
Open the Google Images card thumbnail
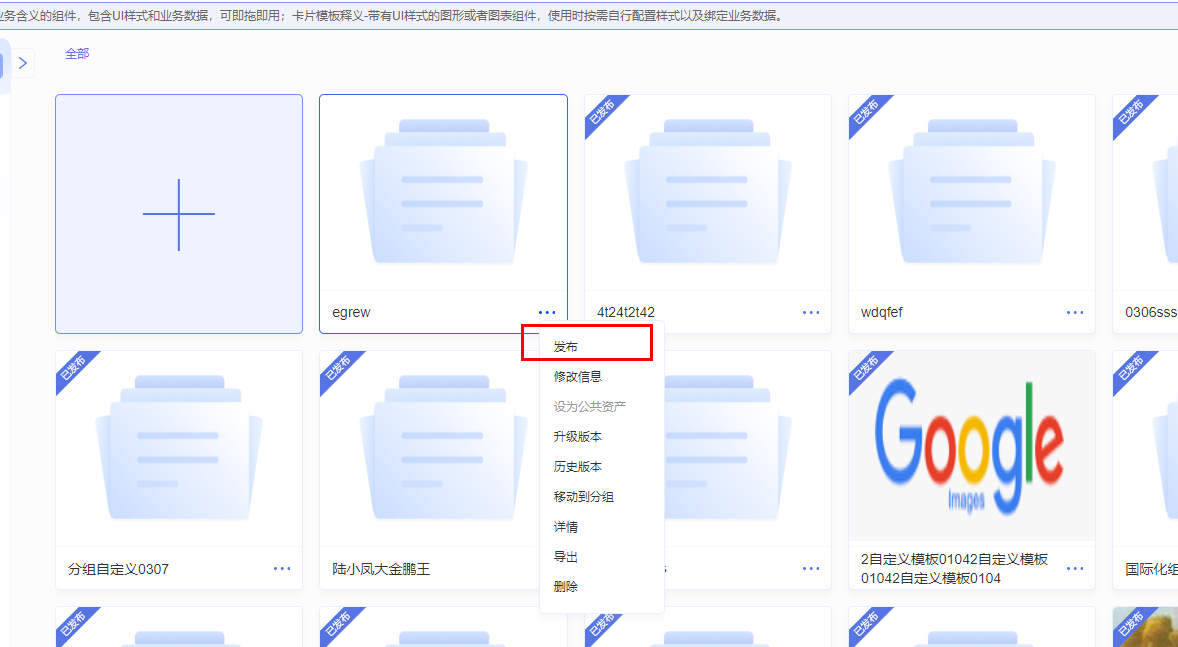(971, 446)
